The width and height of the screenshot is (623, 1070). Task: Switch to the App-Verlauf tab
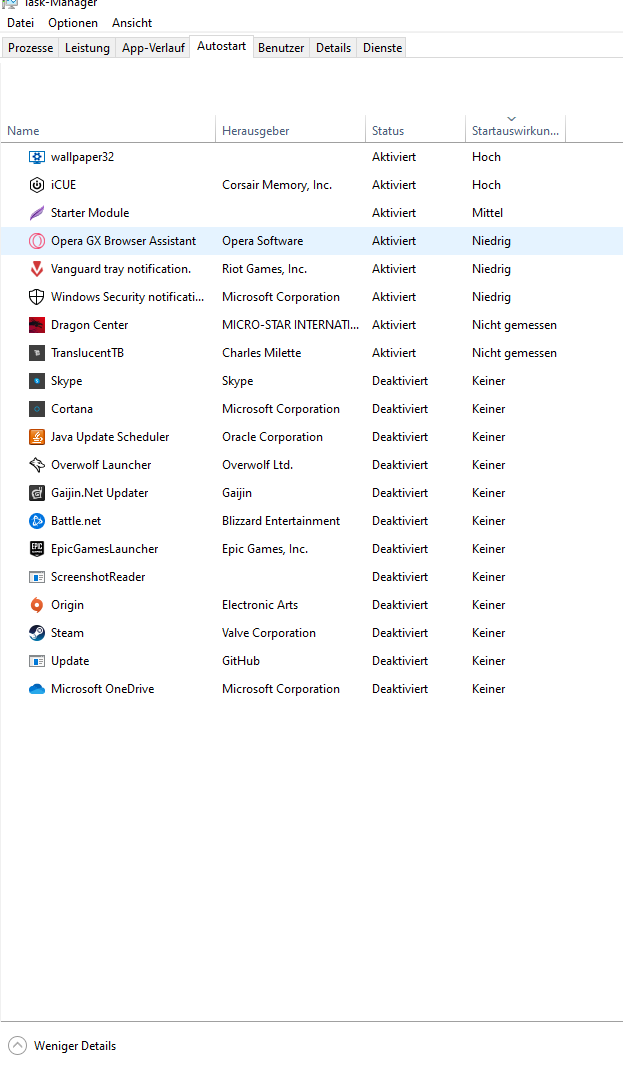coord(153,48)
